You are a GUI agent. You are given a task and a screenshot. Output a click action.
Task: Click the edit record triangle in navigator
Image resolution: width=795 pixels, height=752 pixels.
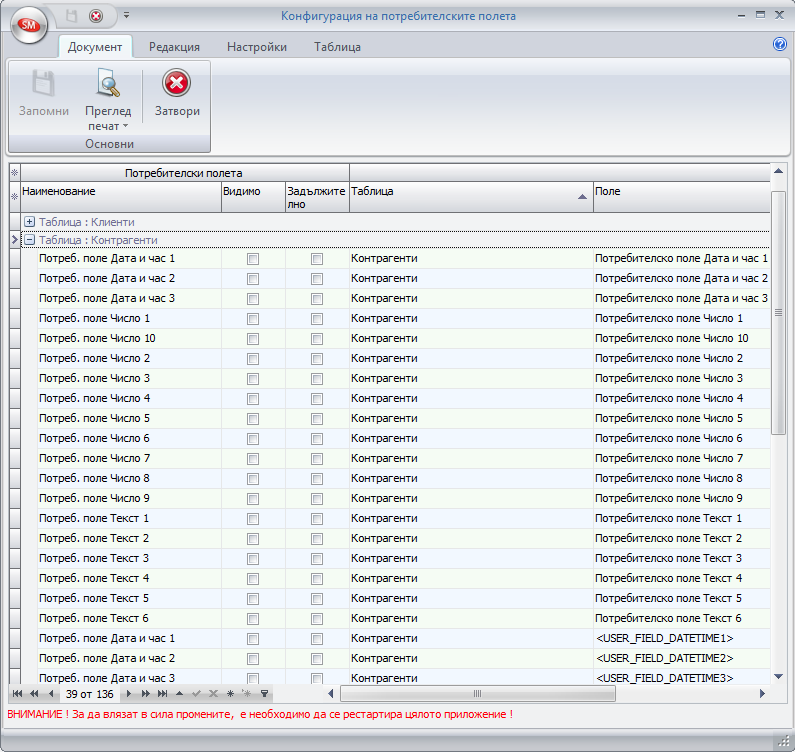coord(179,694)
